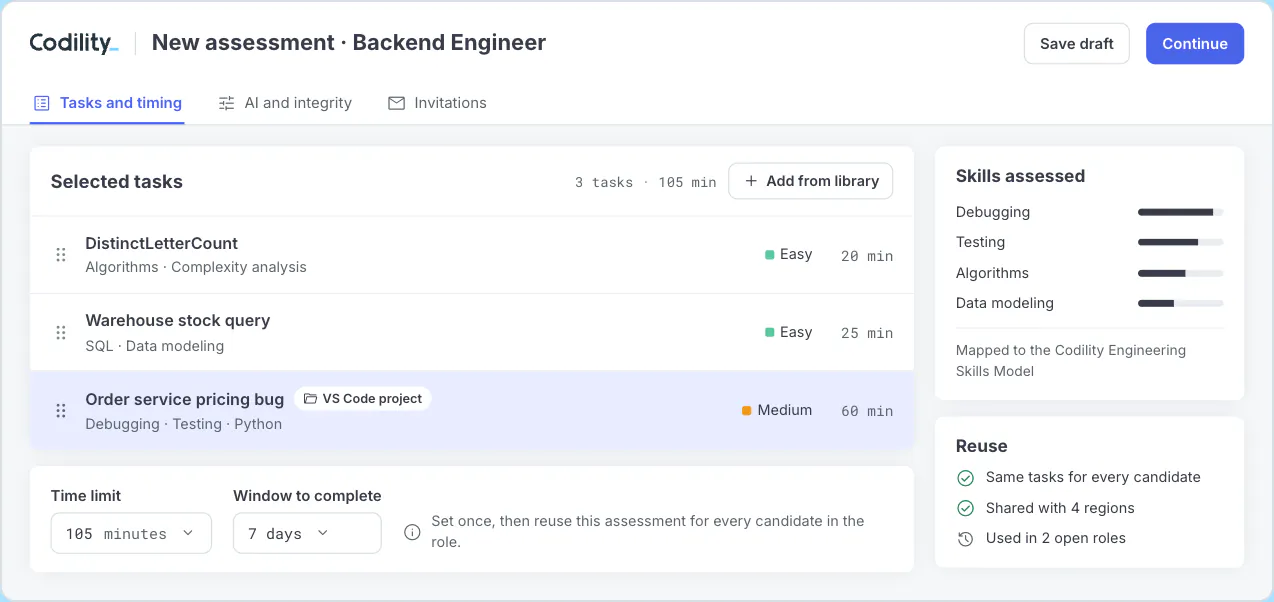Switch to the Tasks and timing tab
The height and width of the screenshot is (602, 1274).
point(107,103)
